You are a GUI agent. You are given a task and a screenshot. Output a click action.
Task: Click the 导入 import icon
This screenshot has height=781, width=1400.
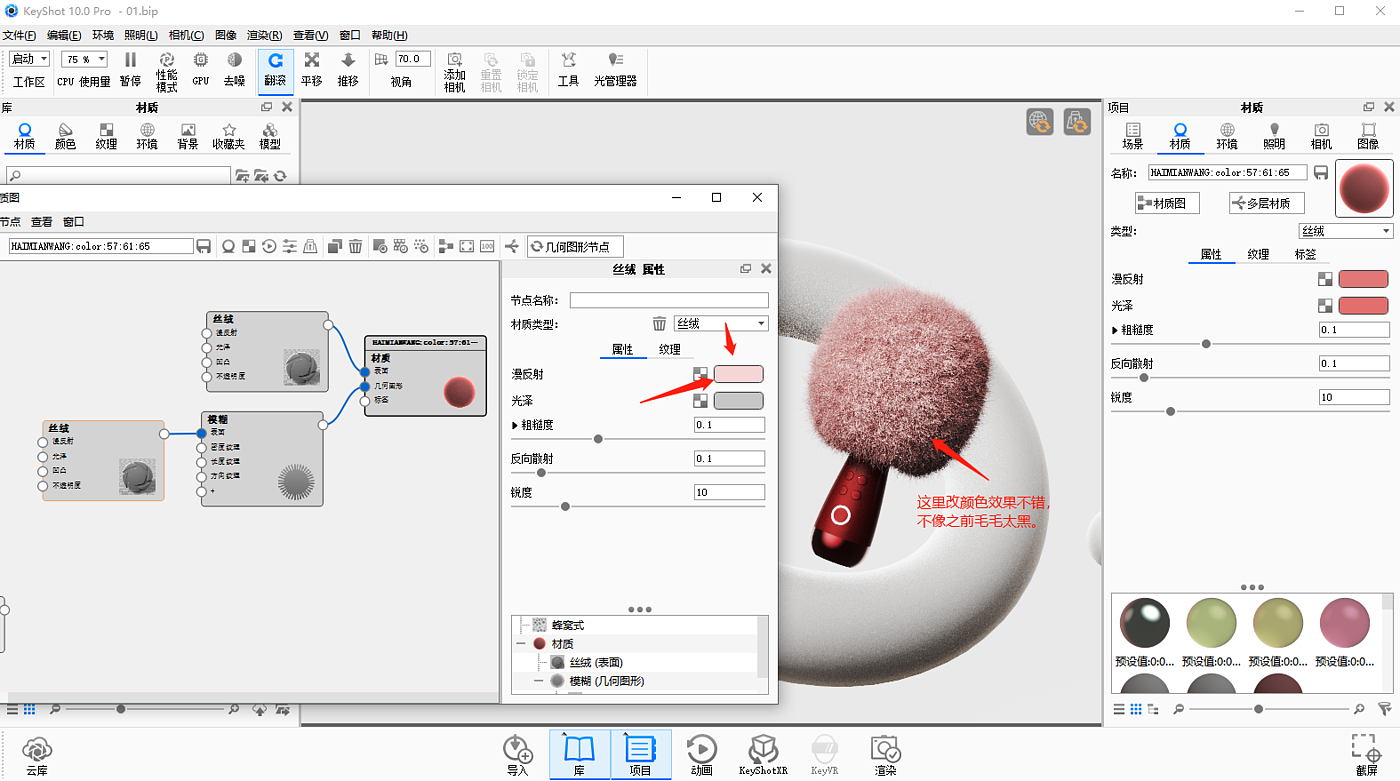pyautogui.click(x=517, y=755)
